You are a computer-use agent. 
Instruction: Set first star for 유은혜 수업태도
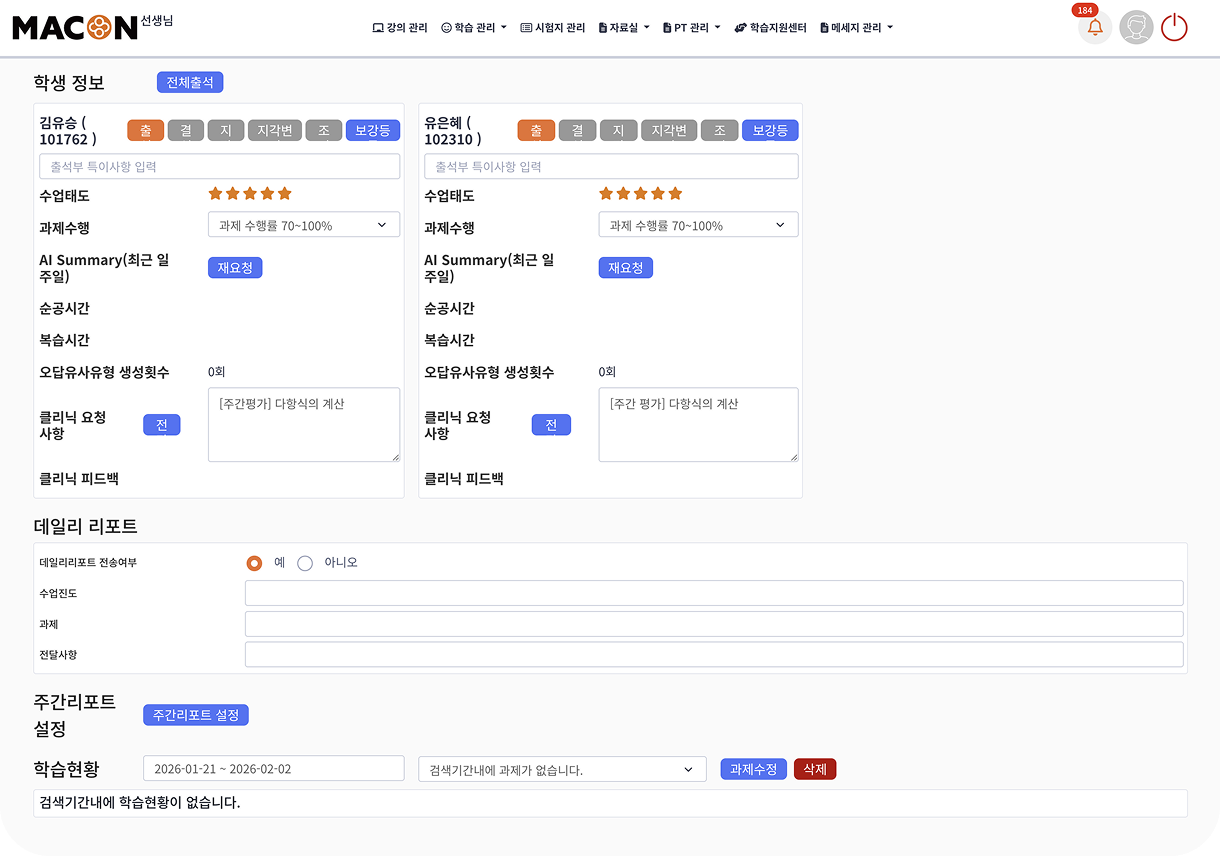pos(606,194)
